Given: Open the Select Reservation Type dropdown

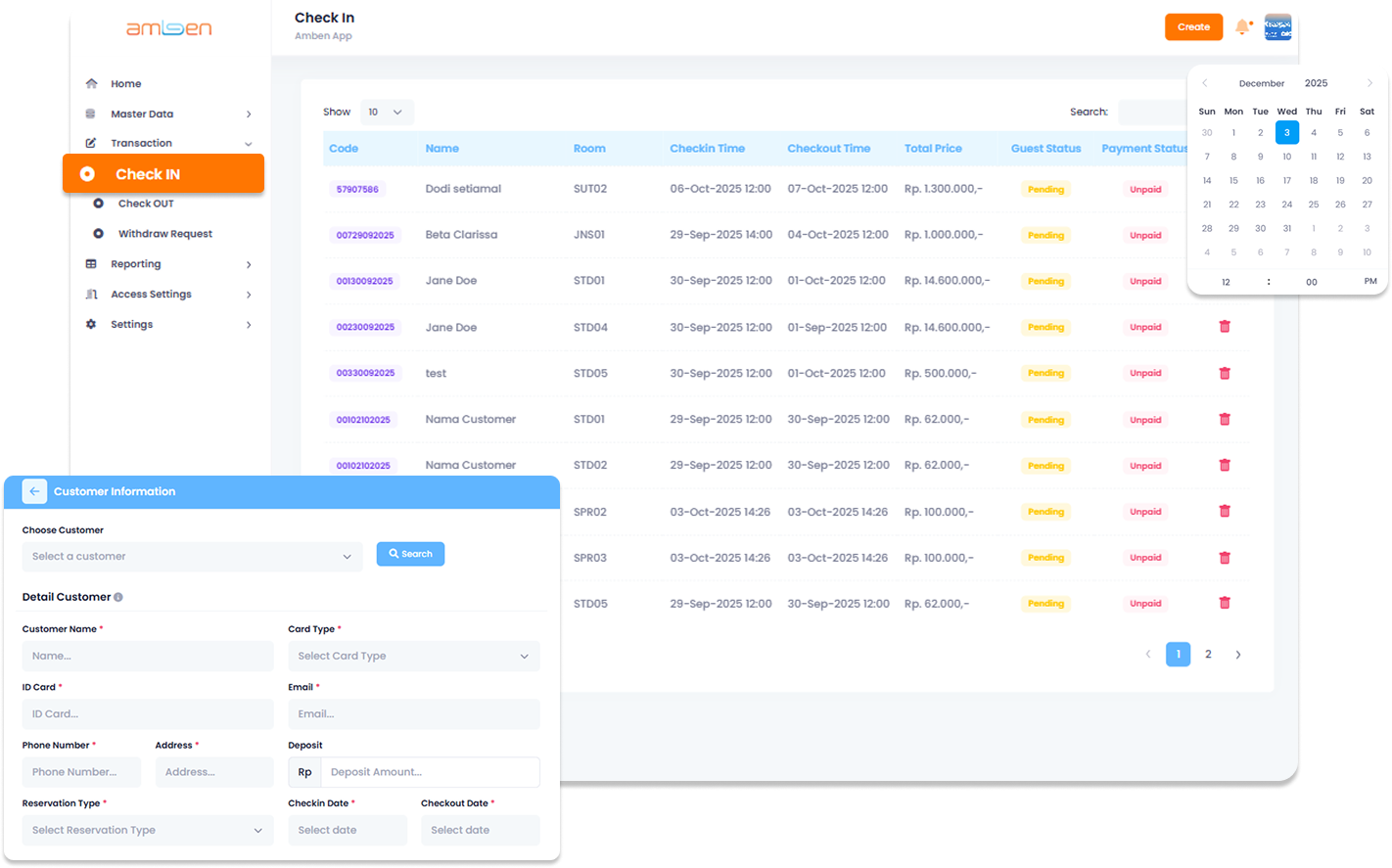Looking at the screenshot, I should point(148,830).
